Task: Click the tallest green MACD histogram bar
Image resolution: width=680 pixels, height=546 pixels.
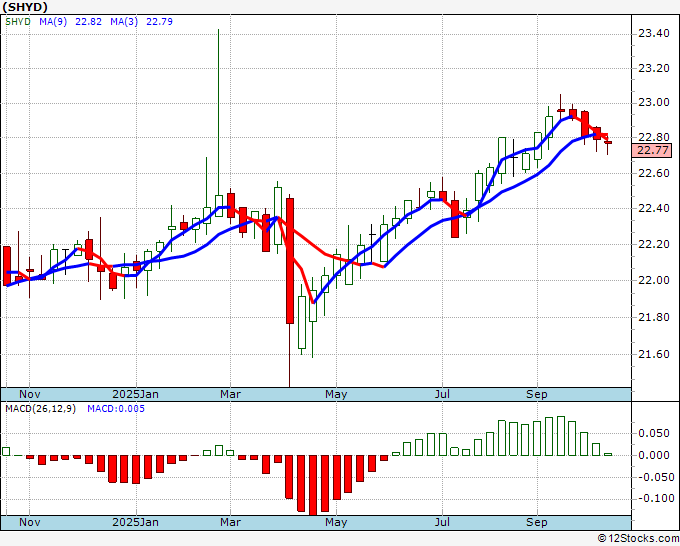Action: (561, 436)
